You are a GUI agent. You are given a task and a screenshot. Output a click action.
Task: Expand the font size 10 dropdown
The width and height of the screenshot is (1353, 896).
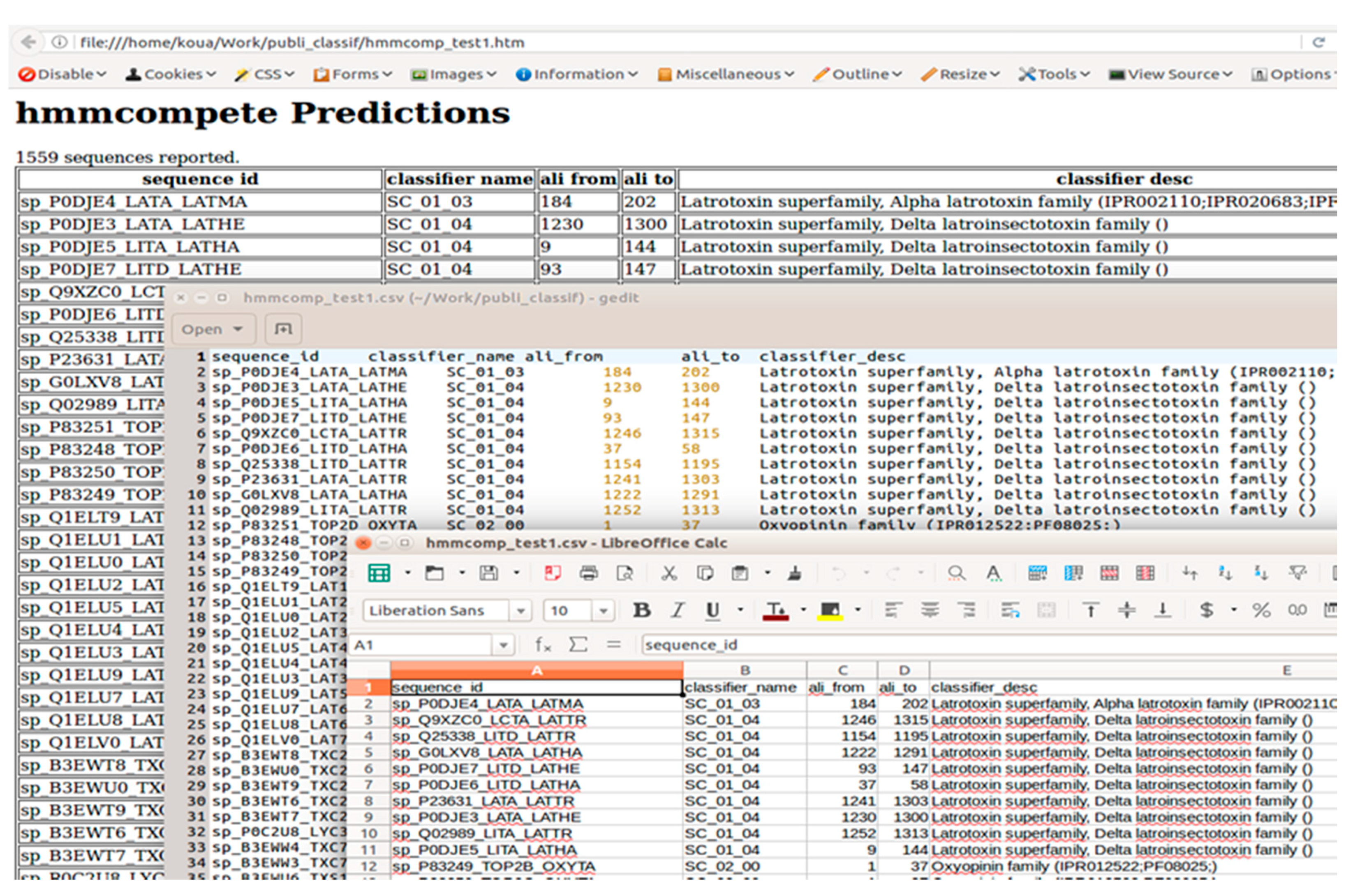pyautogui.click(x=603, y=612)
